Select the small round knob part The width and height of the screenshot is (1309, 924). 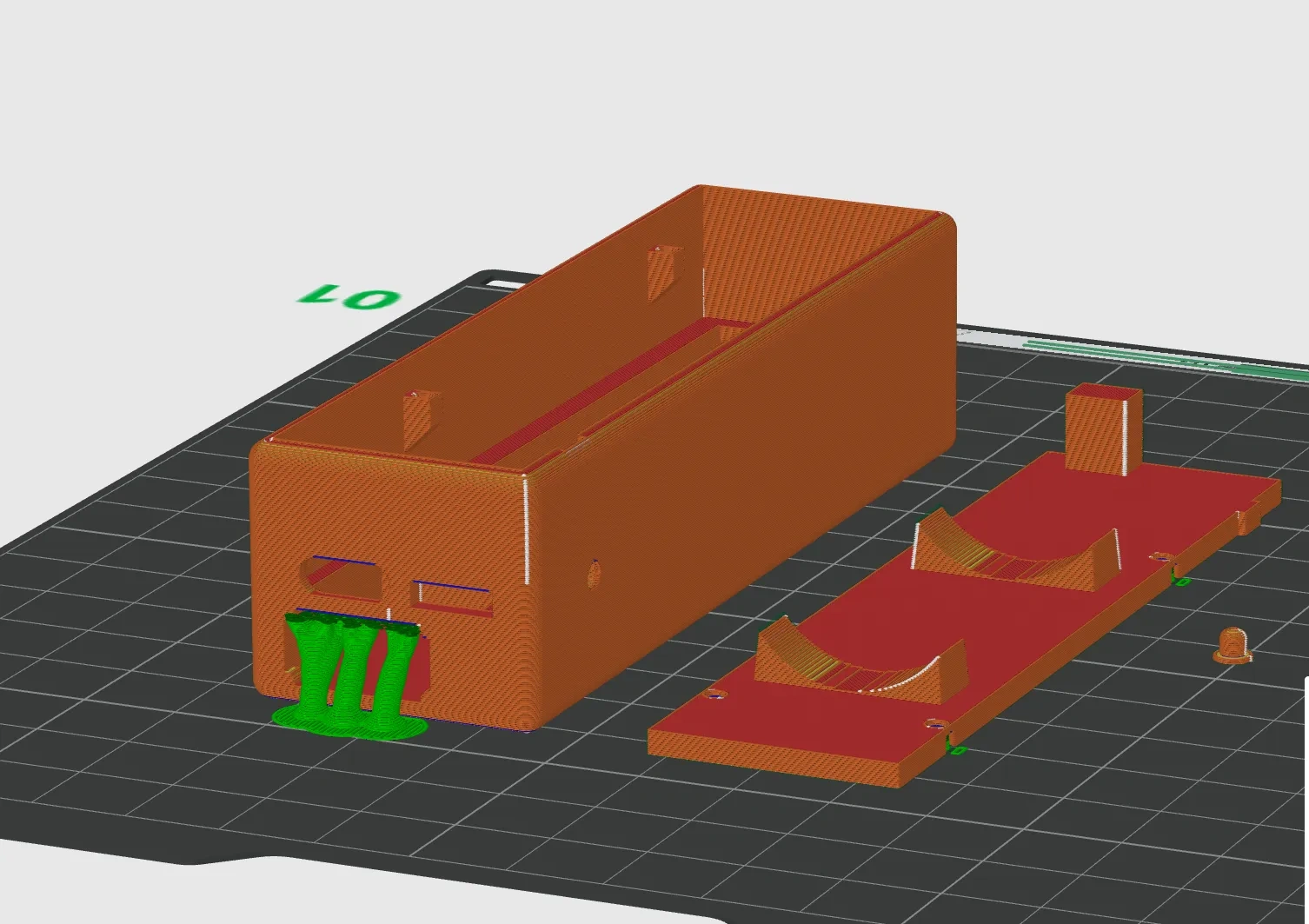(1232, 646)
